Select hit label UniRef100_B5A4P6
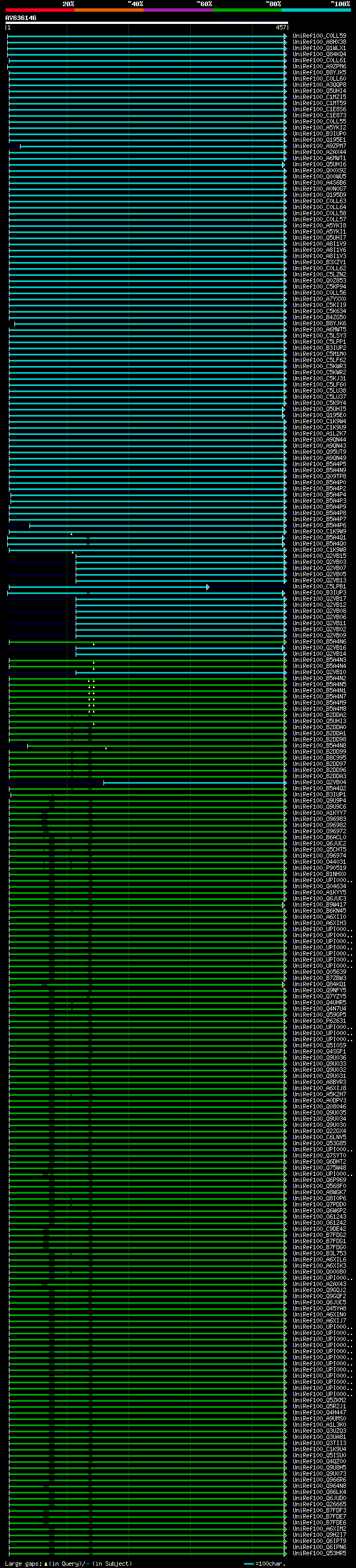This screenshot has height=1568, width=356. point(319,525)
